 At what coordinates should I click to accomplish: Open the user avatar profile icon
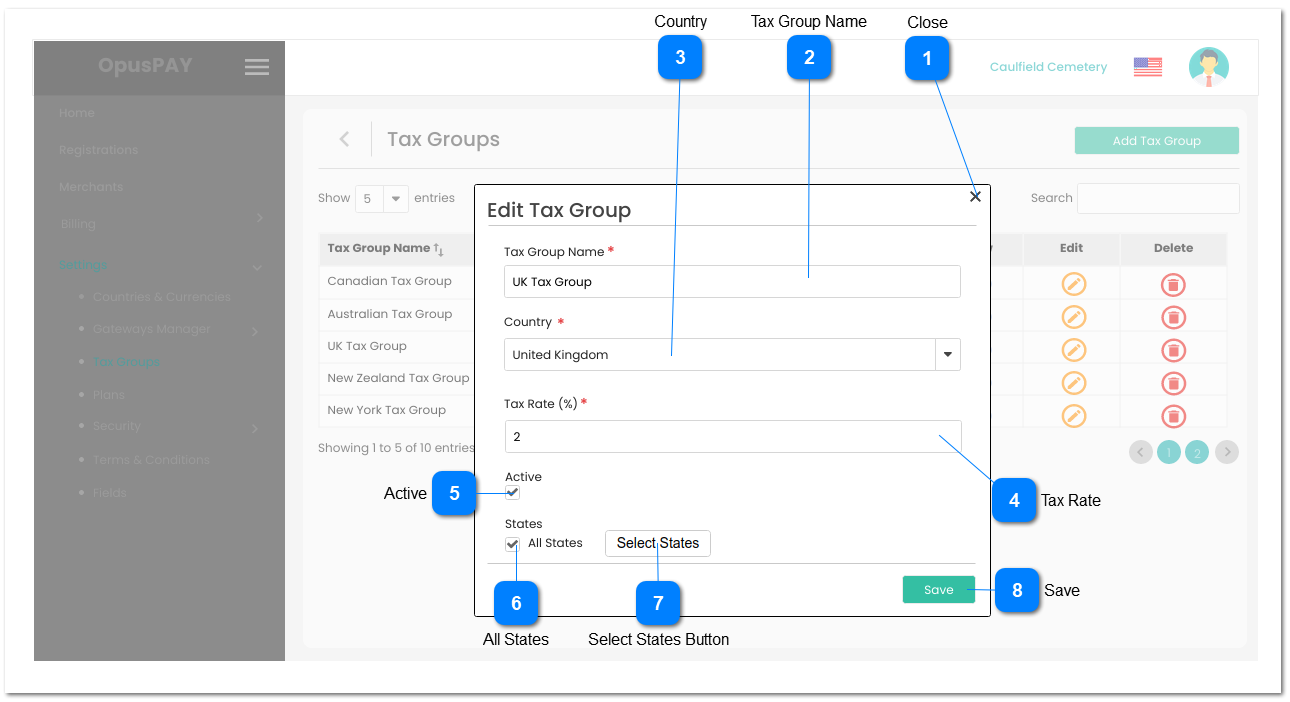point(1208,66)
